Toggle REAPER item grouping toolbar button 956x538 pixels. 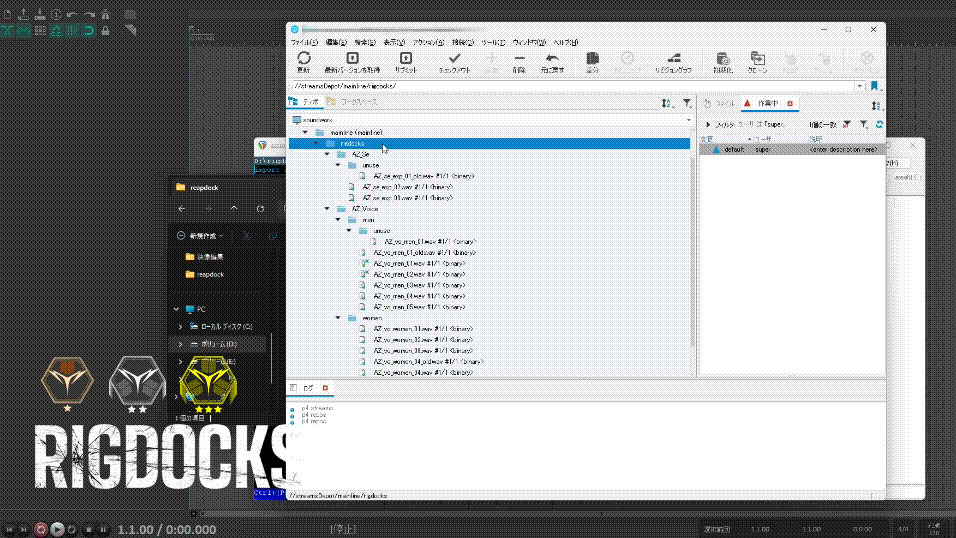pyautogui.click(x=24, y=30)
